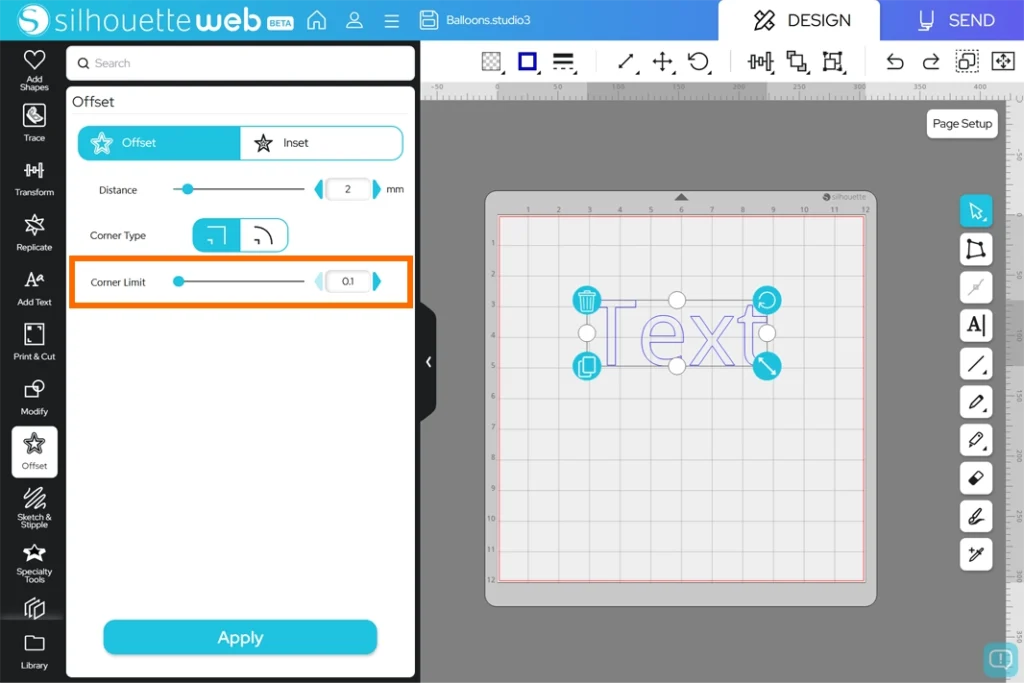Viewport: 1024px width, 683px height.
Task: Collapse the left panel with arrow handle
Action: [428, 362]
